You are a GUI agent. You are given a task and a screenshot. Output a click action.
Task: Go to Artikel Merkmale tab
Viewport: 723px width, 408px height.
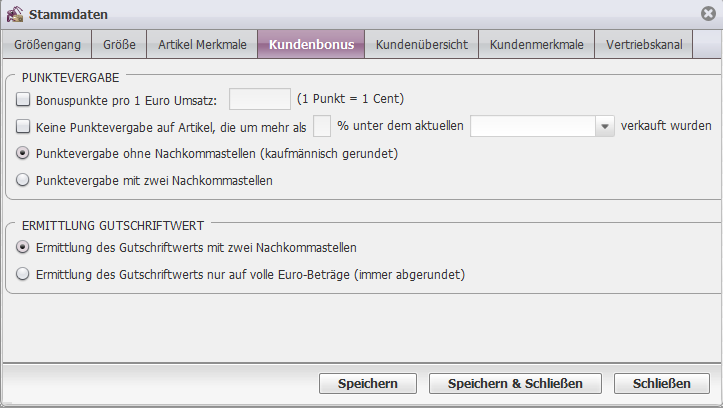tap(202, 44)
